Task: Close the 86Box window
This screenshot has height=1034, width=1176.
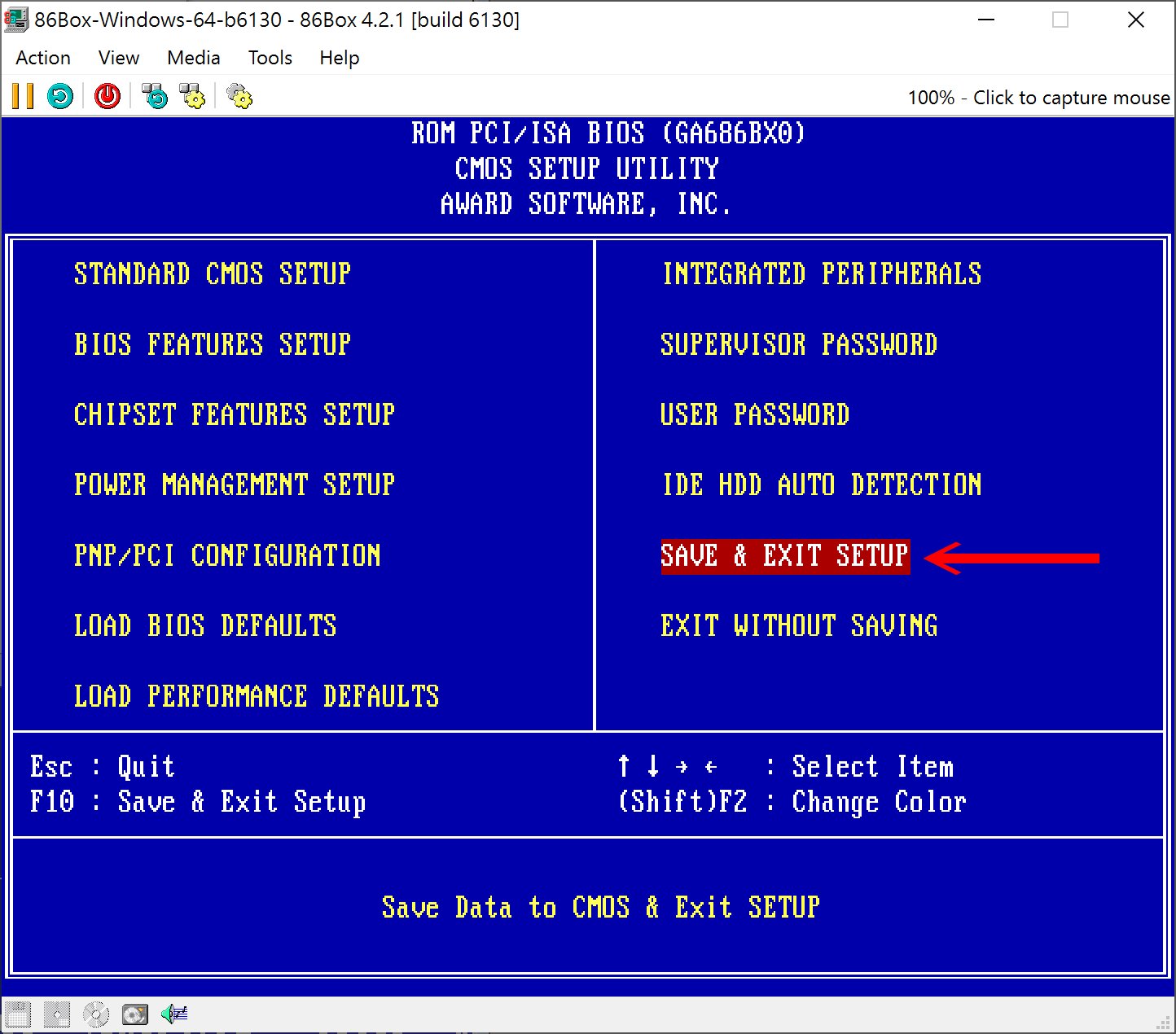Action: [1136, 20]
